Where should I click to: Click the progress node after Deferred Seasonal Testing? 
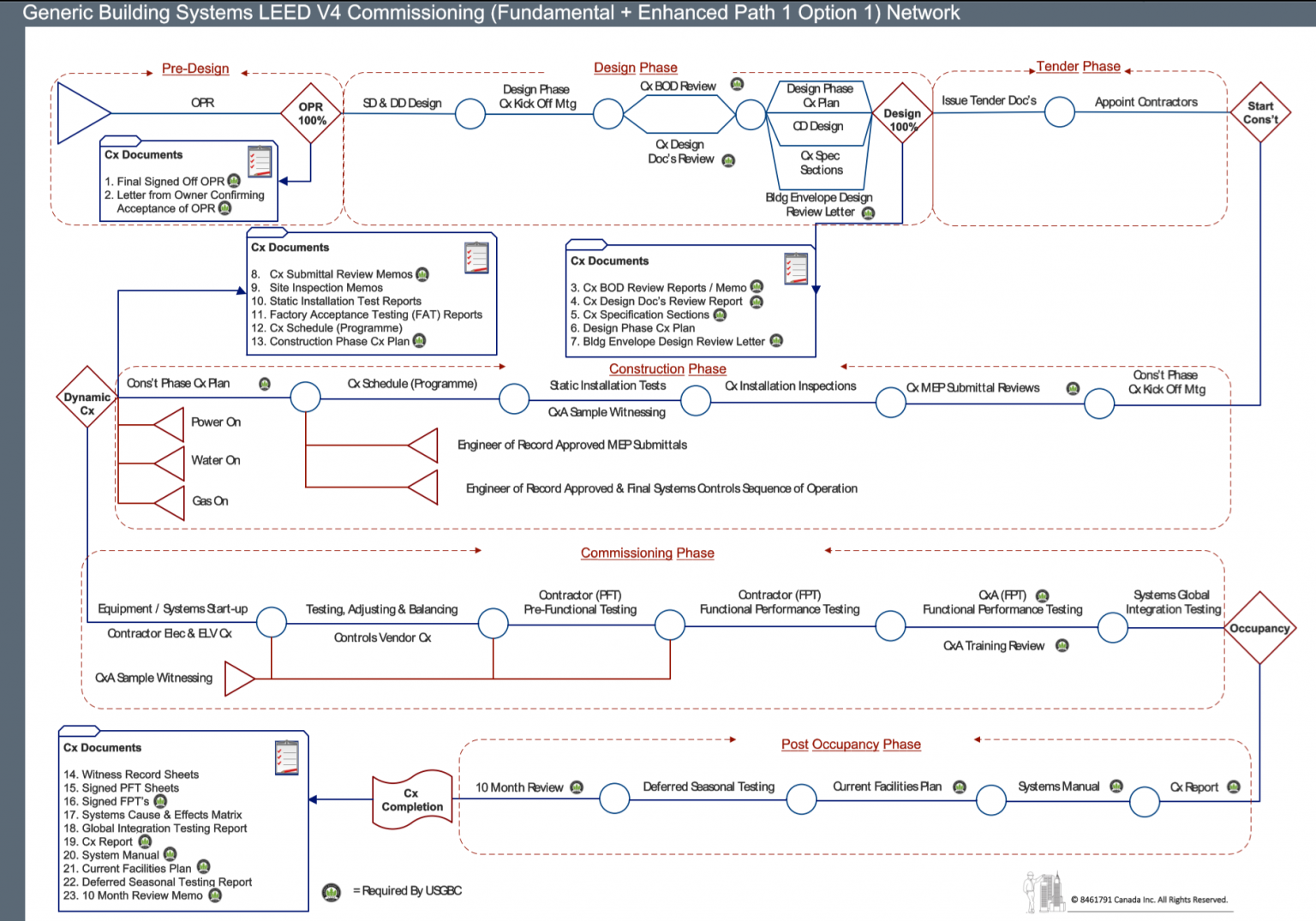click(x=801, y=798)
